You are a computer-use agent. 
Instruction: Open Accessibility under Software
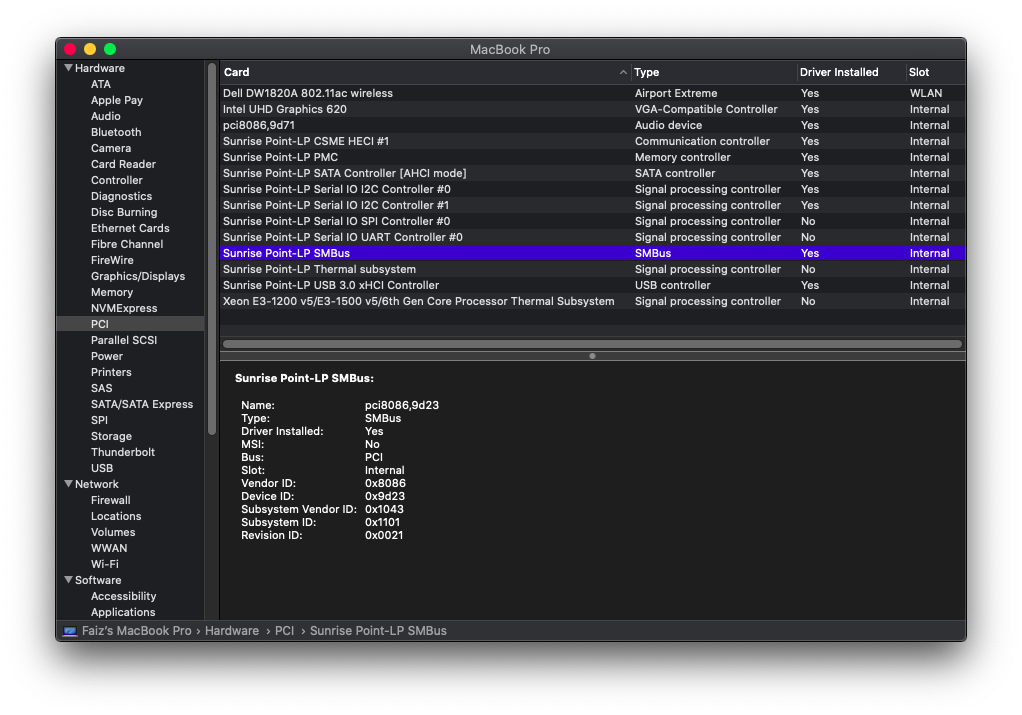(x=123, y=596)
